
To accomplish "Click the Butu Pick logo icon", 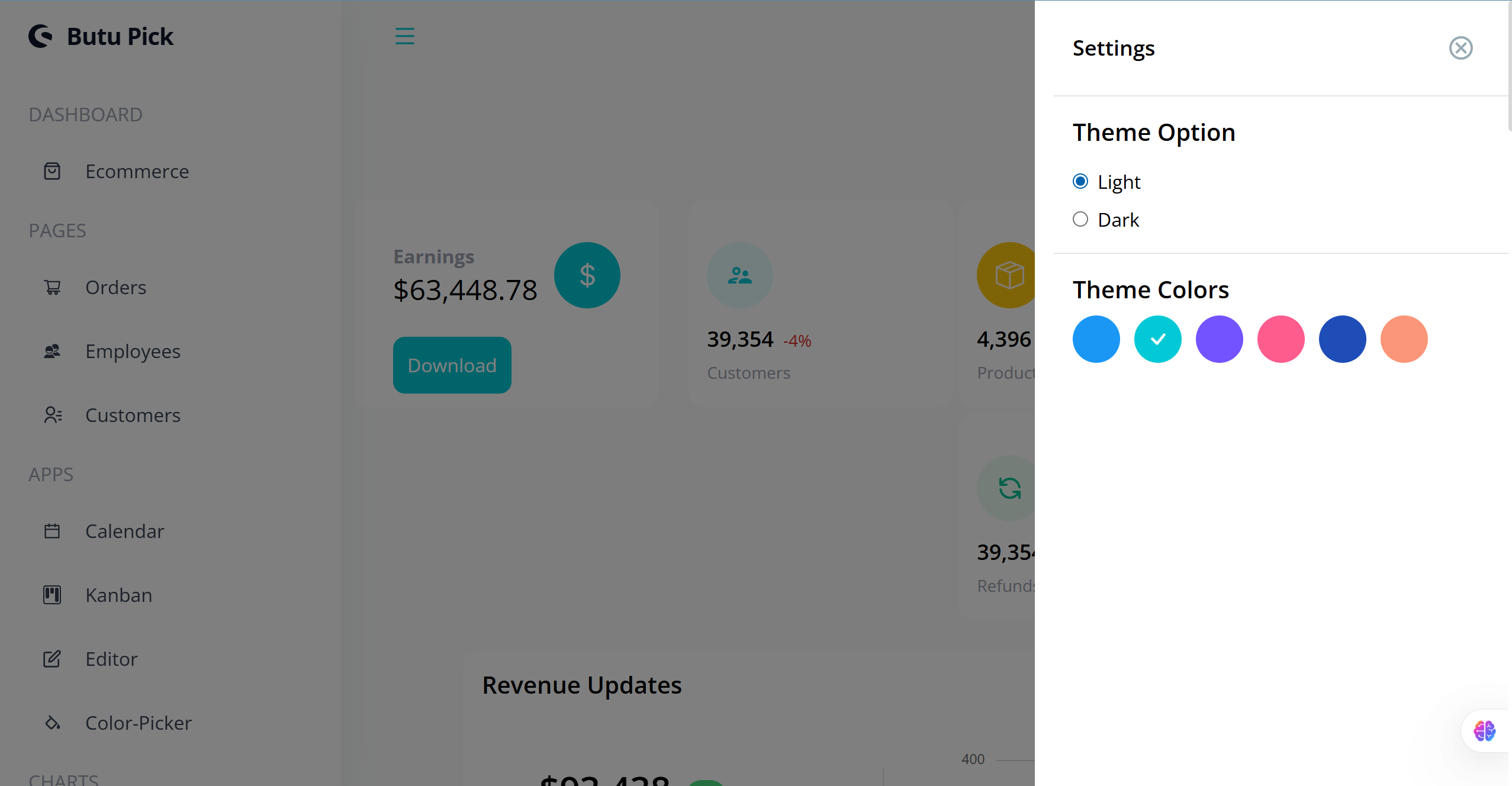I will [x=41, y=36].
